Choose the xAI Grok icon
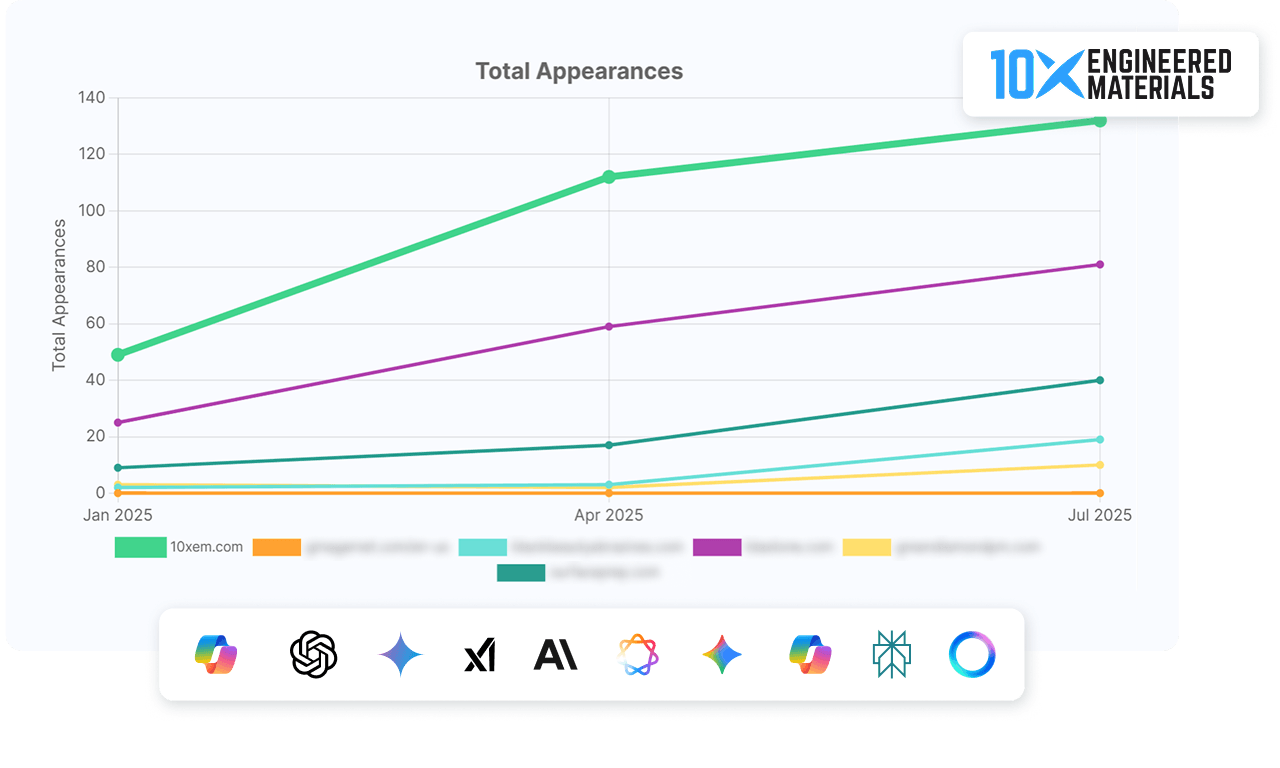 point(479,656)
